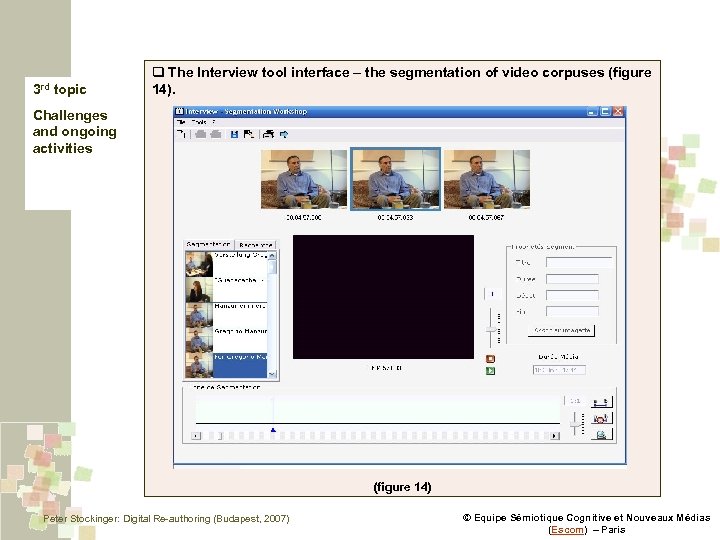Switch to the Segmentation tab

point(208,244)
